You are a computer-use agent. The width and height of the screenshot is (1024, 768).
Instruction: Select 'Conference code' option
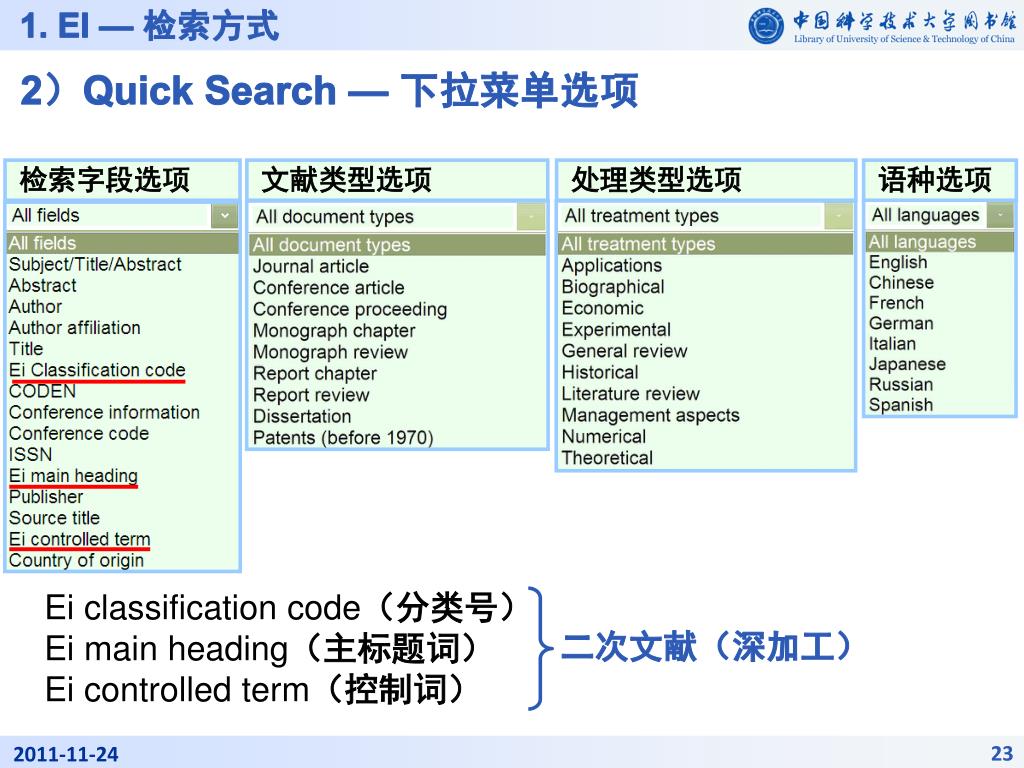[79, 434]
